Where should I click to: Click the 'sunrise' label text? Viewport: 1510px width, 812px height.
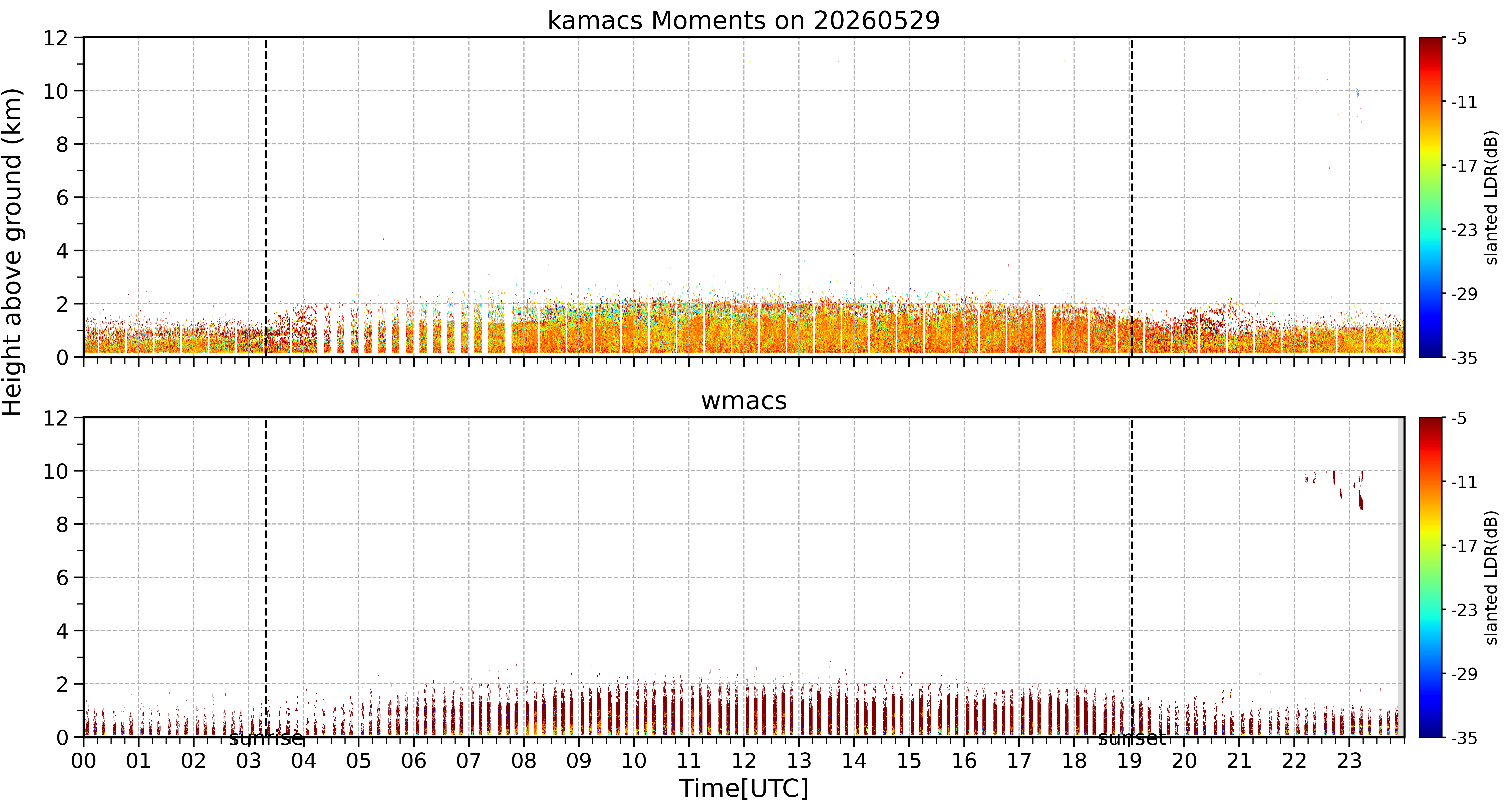click(x=266, y=738)
